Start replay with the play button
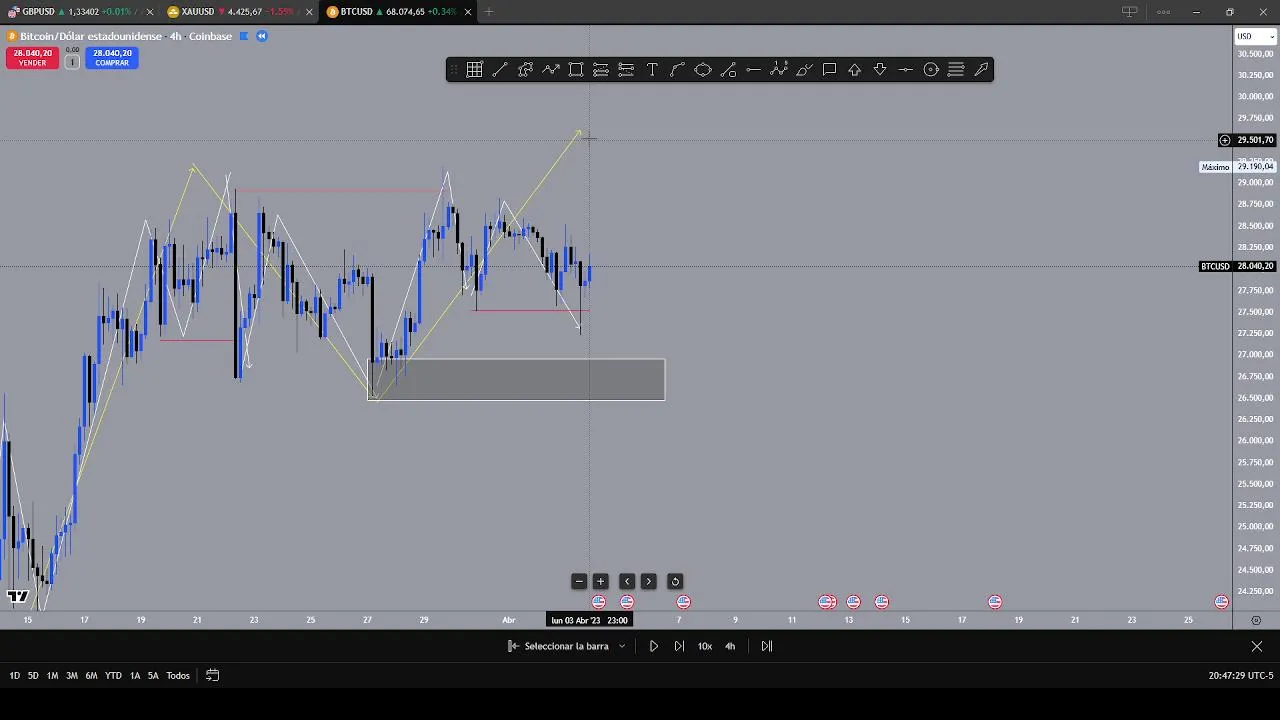 654,646
